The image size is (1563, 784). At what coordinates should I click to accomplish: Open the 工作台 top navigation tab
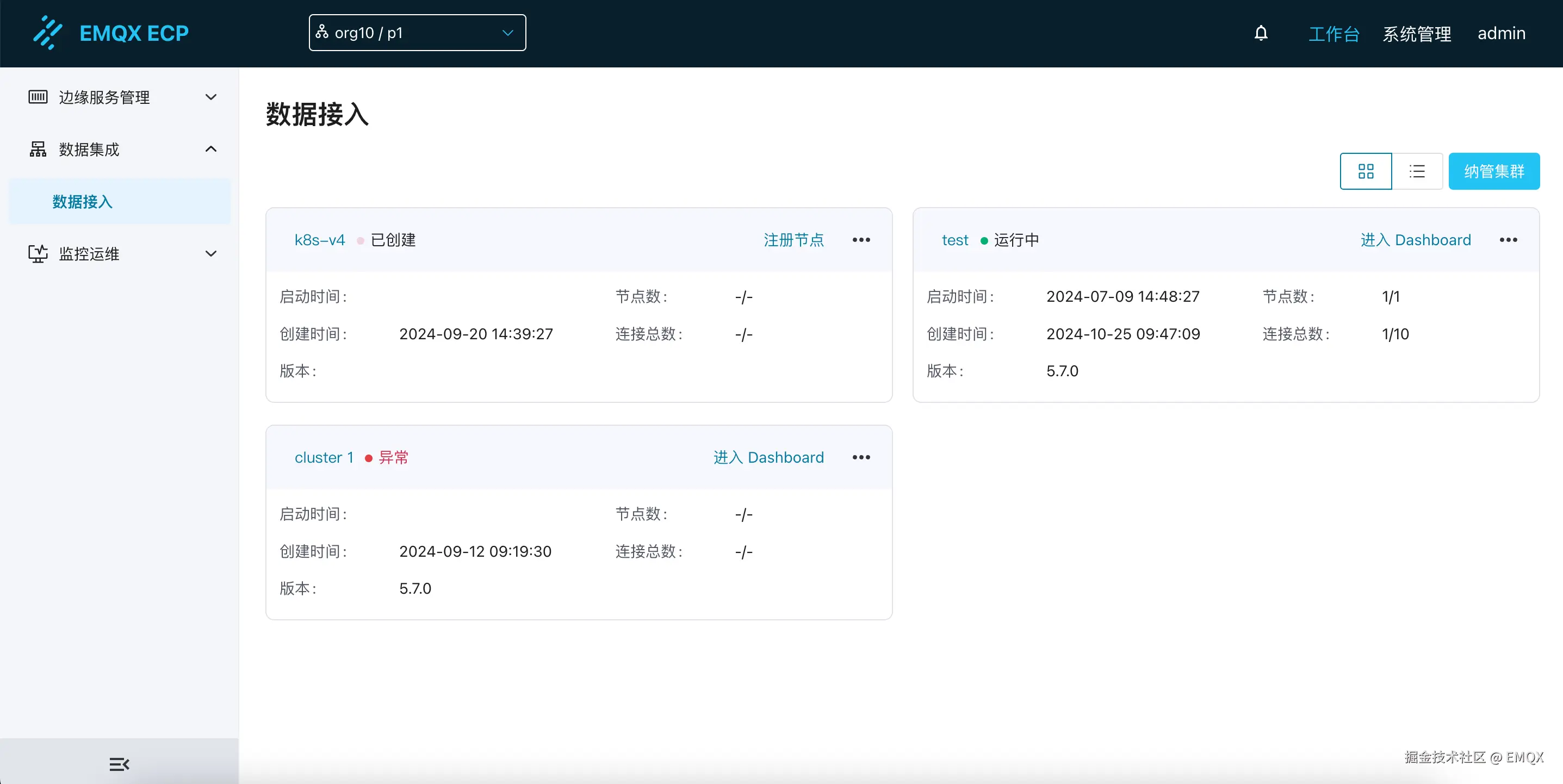(1333, 33)
